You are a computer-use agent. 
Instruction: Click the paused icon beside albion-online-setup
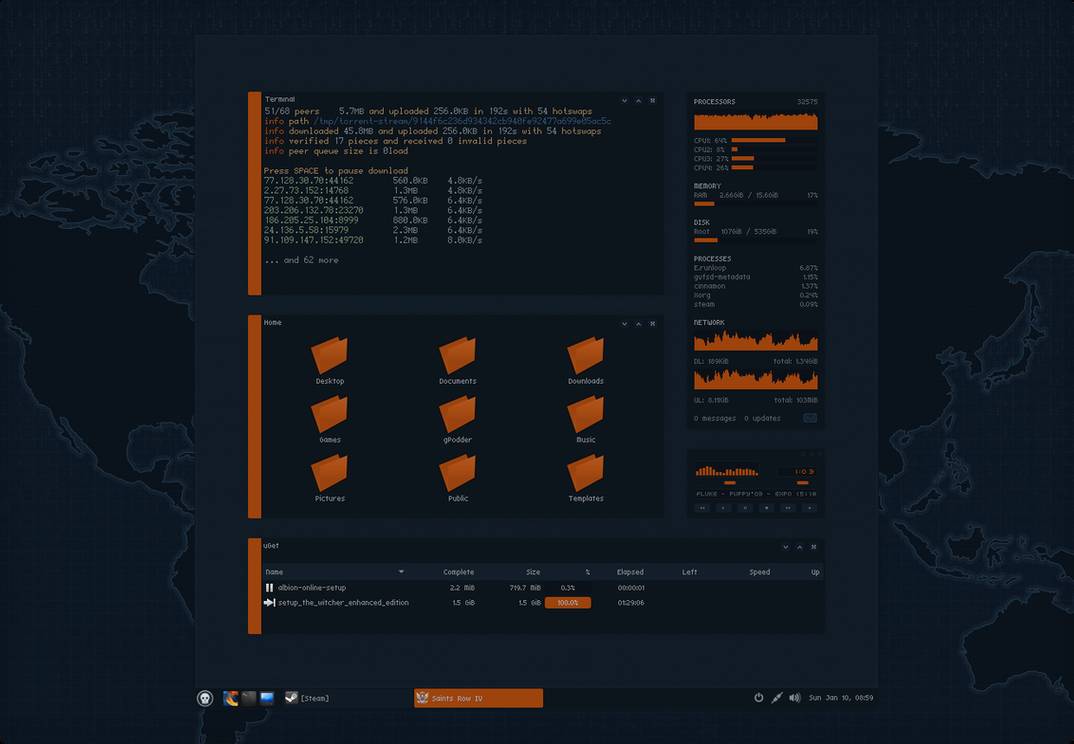[269, 588]
